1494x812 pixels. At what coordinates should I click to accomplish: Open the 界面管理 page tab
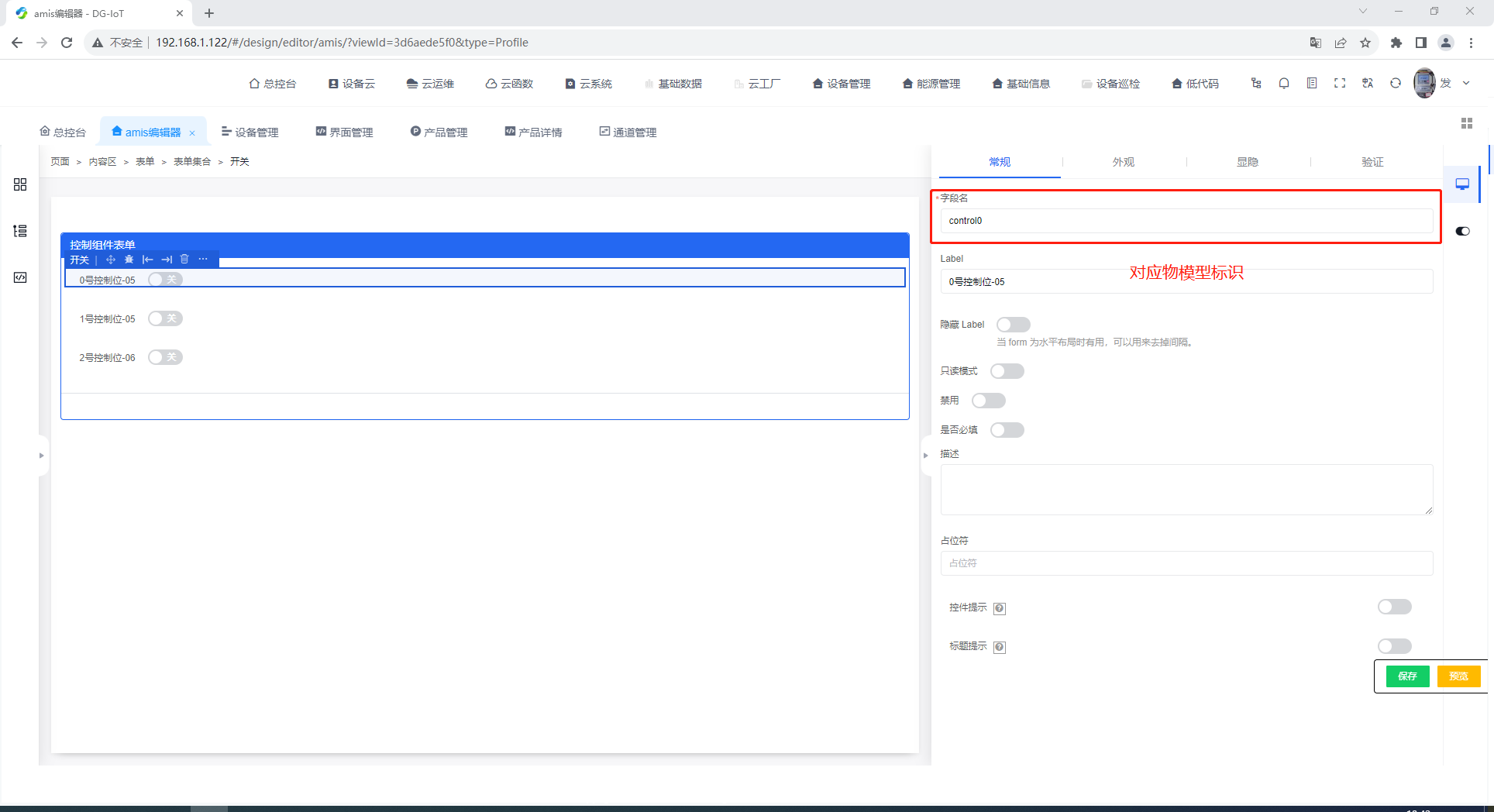(x=344, y=132)
